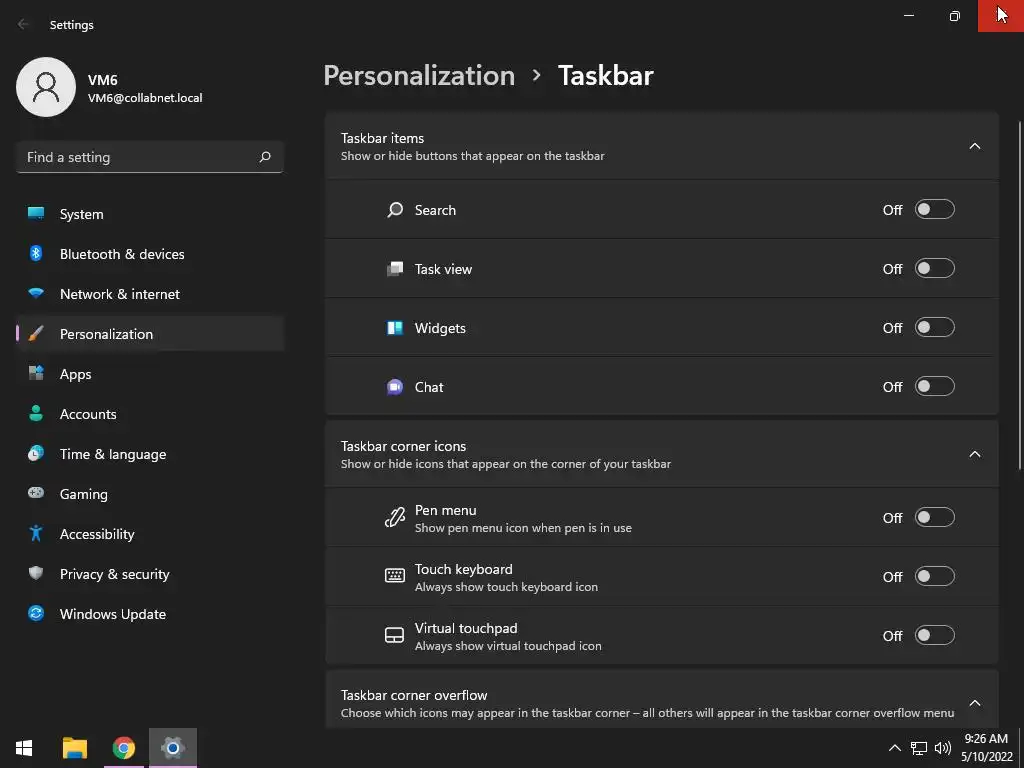The height and width of the screenshot is (768, 1024).
Task: Enable the Widgets taskbar button toggle
Action: coord(935,328)
